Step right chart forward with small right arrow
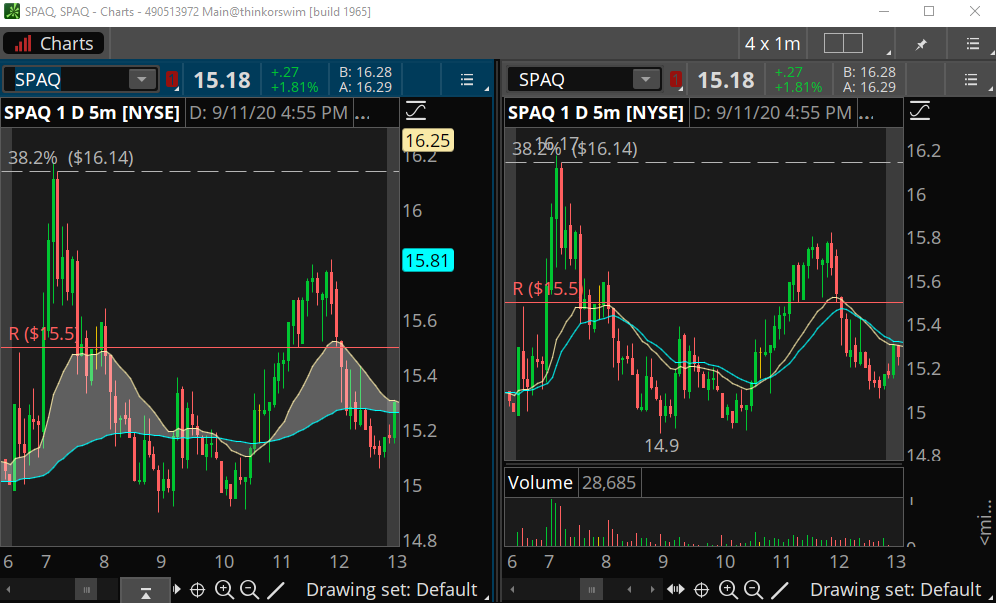This screenshot has width=996, height=603. (652, 590)
